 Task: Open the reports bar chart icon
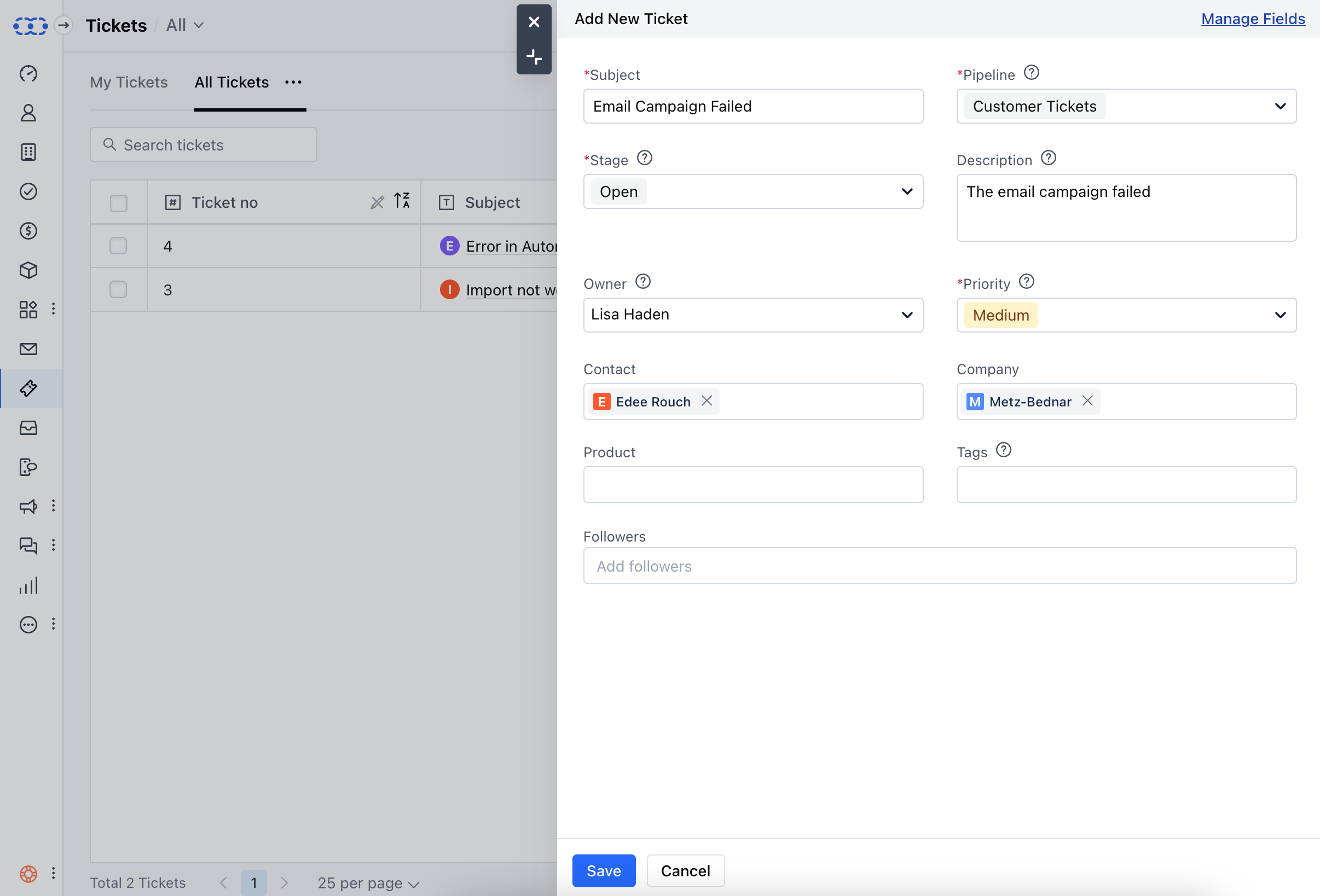tap(28, 585)
